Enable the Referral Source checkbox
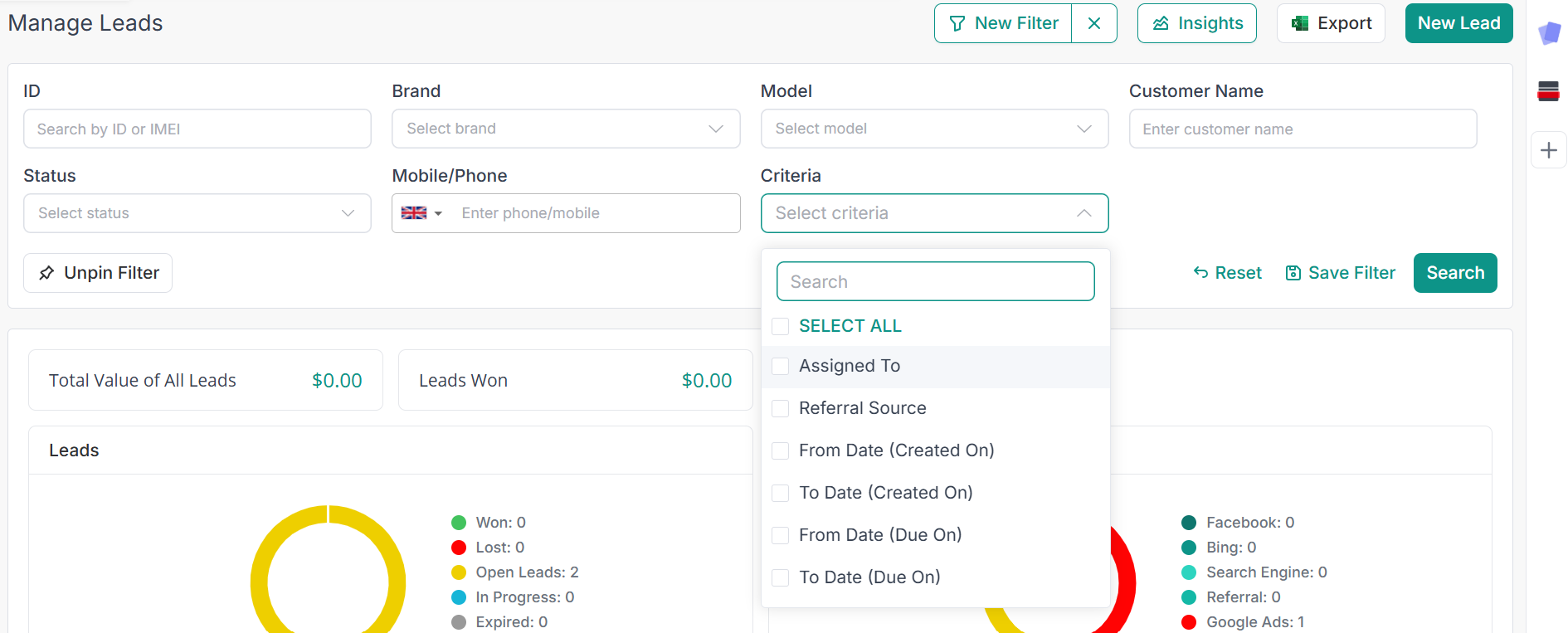Screen dimensions: 1568x633 pyautogui.click(x=781, y=408)
